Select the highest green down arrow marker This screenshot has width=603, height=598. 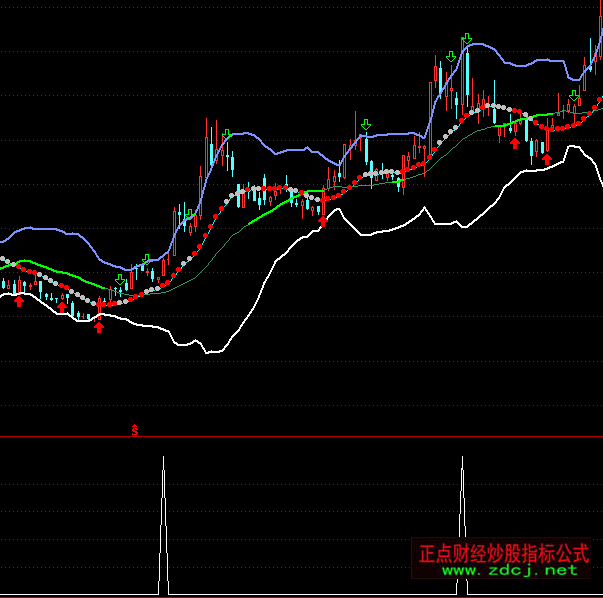point(466,40)
